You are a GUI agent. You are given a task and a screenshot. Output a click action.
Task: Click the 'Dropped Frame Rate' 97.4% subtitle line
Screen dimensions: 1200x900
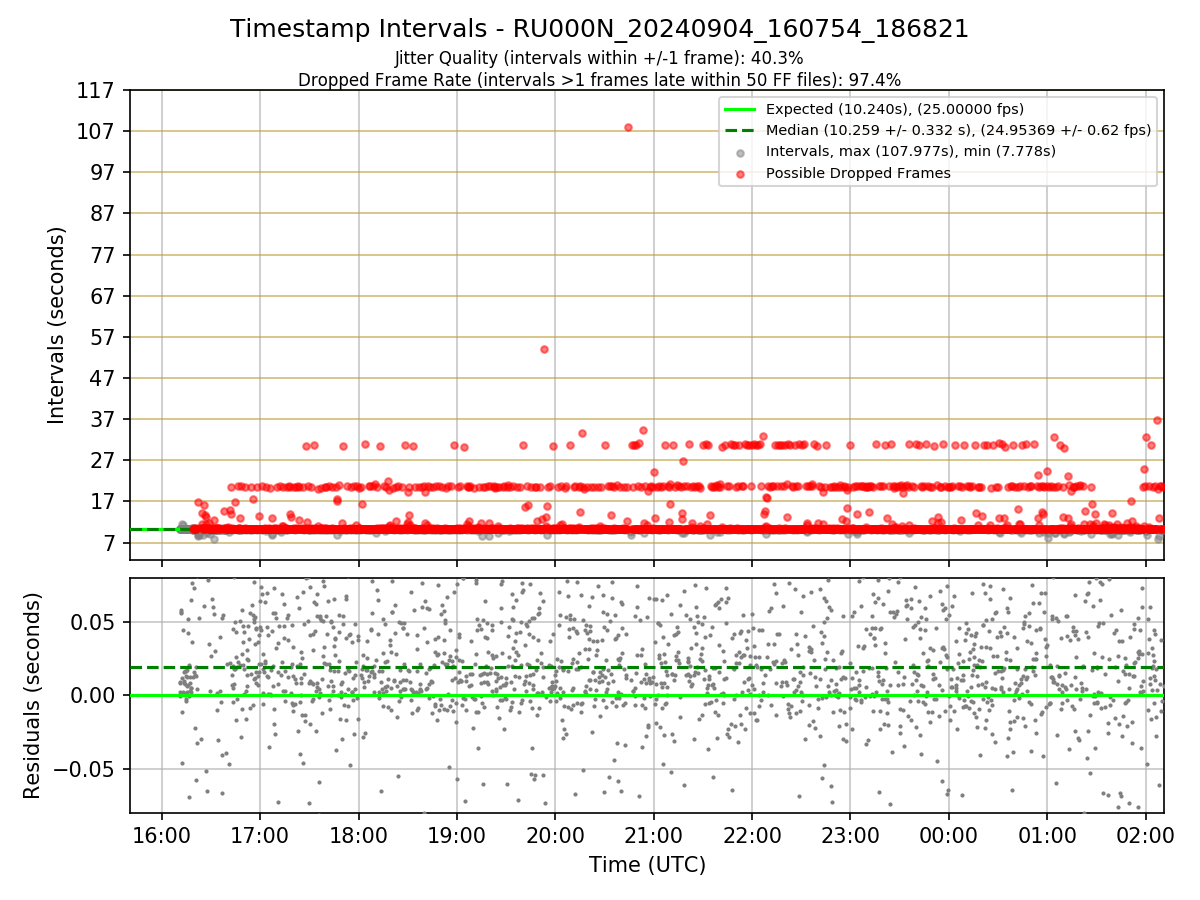[599, 80]
